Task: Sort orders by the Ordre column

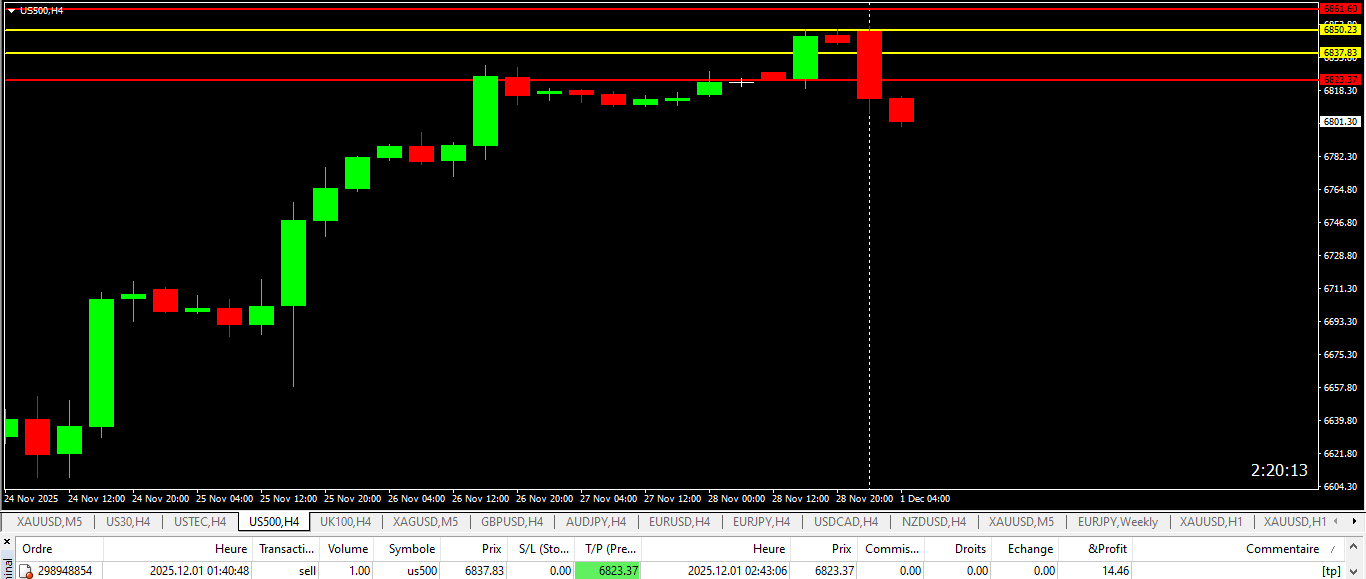Action: coord(58,549)
